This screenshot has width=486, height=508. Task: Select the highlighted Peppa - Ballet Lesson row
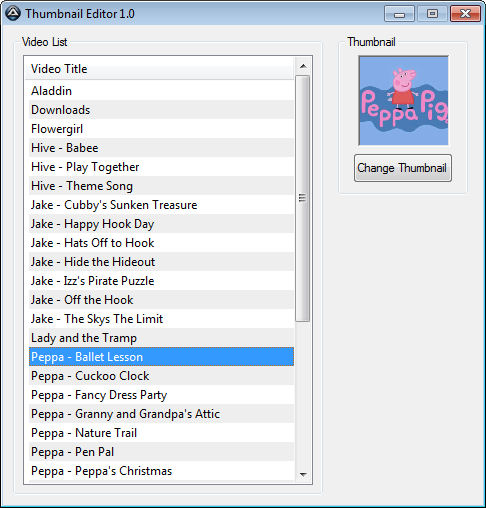[x=161, y=357]
